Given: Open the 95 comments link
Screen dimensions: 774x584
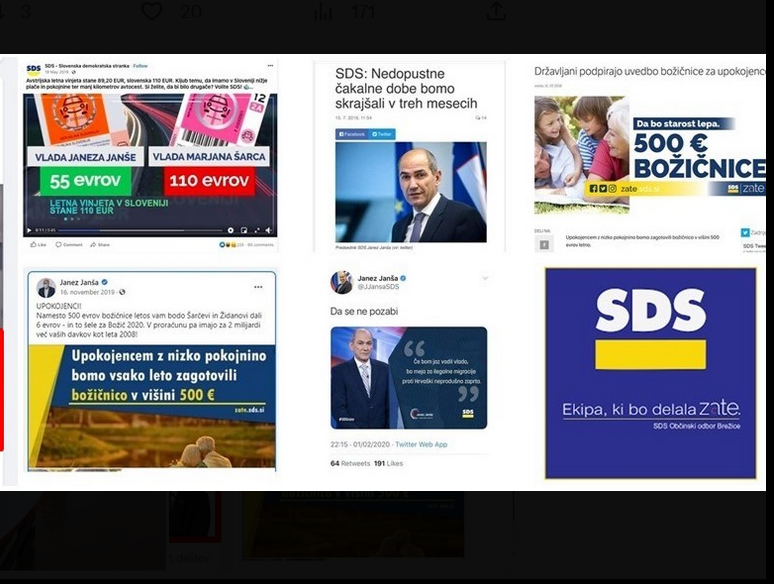Looking at the screenshot, I should click(x=260, y=244).
